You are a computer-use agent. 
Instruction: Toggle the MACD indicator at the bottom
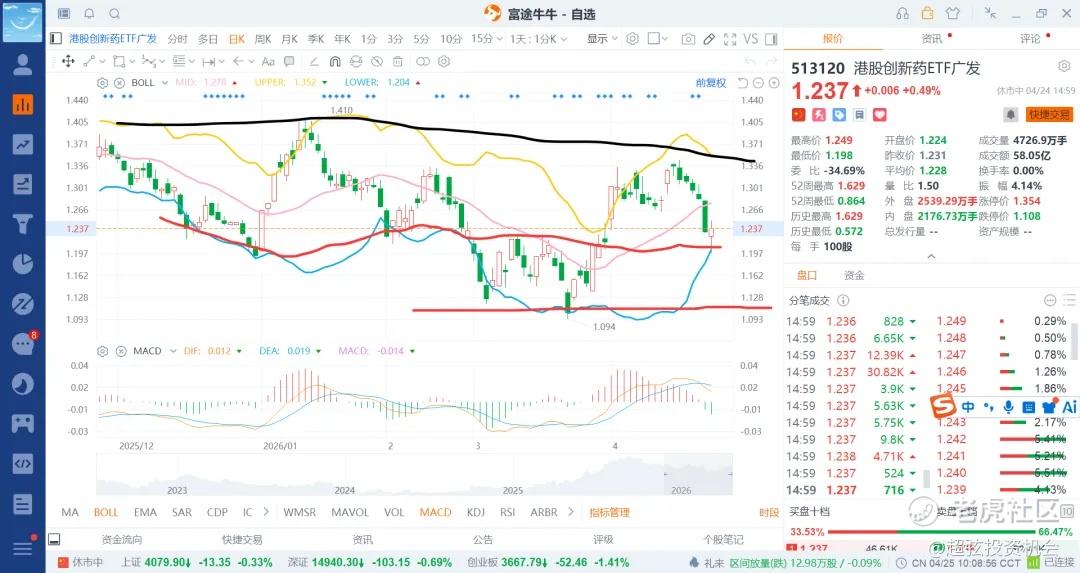point(435,512)
